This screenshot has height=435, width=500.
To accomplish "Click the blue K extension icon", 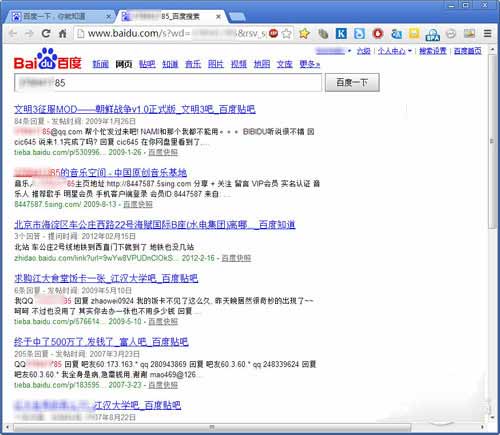I will point(341,33).
